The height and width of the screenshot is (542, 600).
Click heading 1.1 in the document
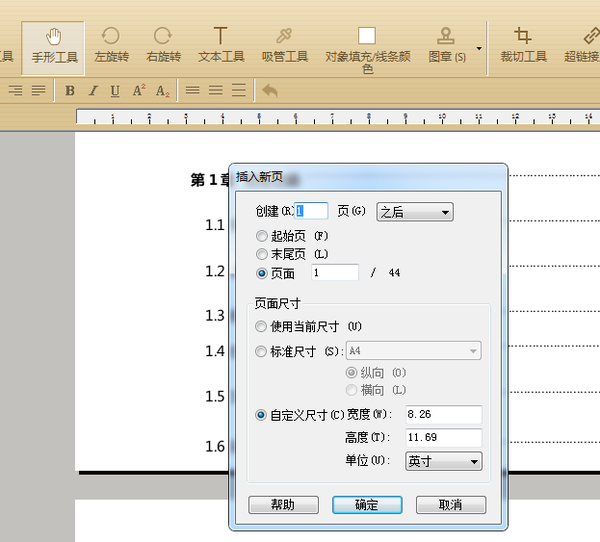coord(215,225)
